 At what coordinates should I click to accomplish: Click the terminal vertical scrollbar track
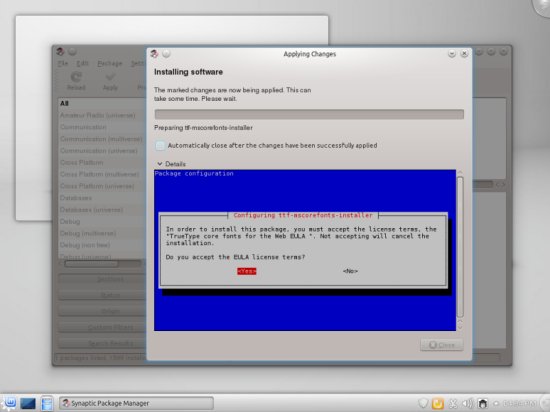(x=460, y=246)
